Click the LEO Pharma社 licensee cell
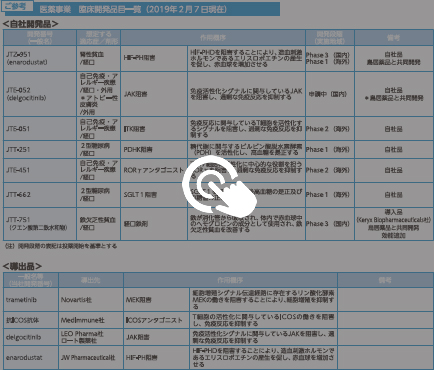Viewport: 434px width, 370px height. [91, 337]
